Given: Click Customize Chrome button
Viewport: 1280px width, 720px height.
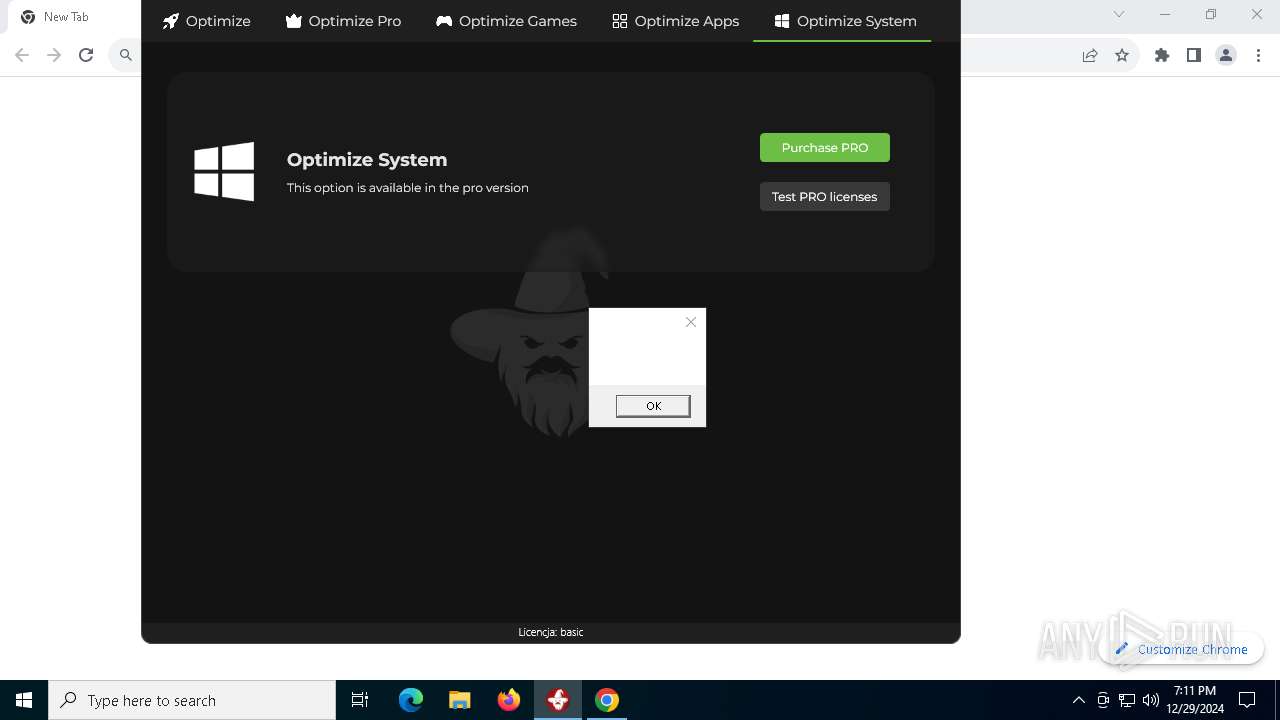Looking at the screenshot, I should (1181, 649).
